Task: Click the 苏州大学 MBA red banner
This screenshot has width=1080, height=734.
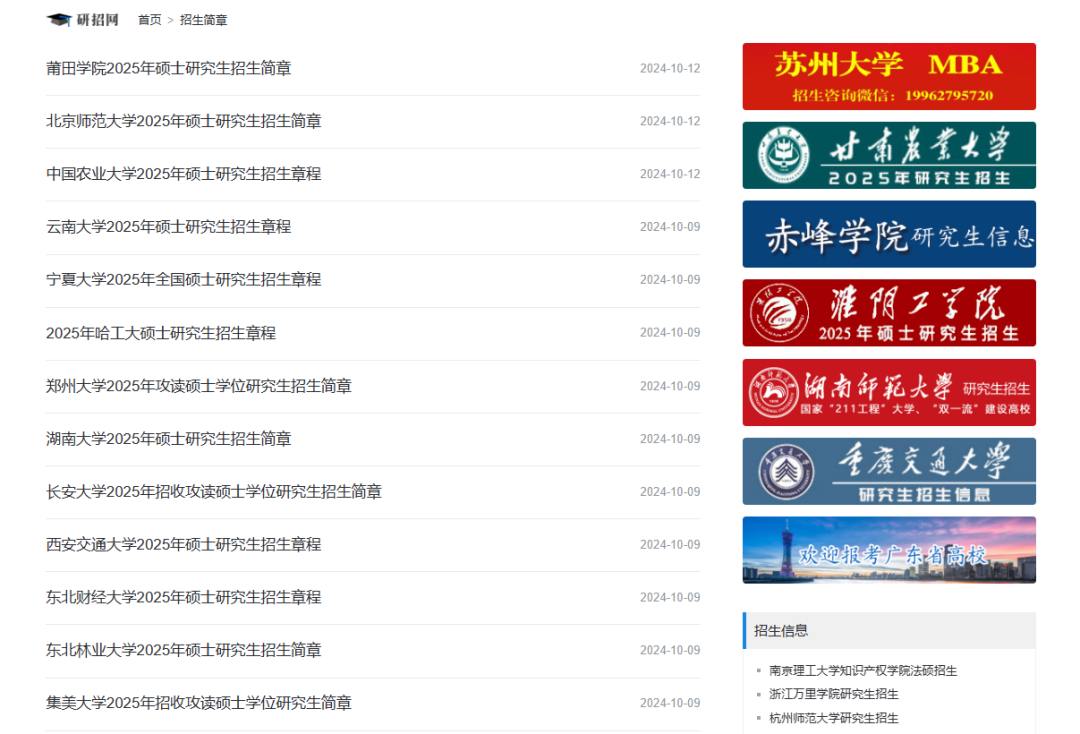Action: pyautogui.click(x=889, y=76)
